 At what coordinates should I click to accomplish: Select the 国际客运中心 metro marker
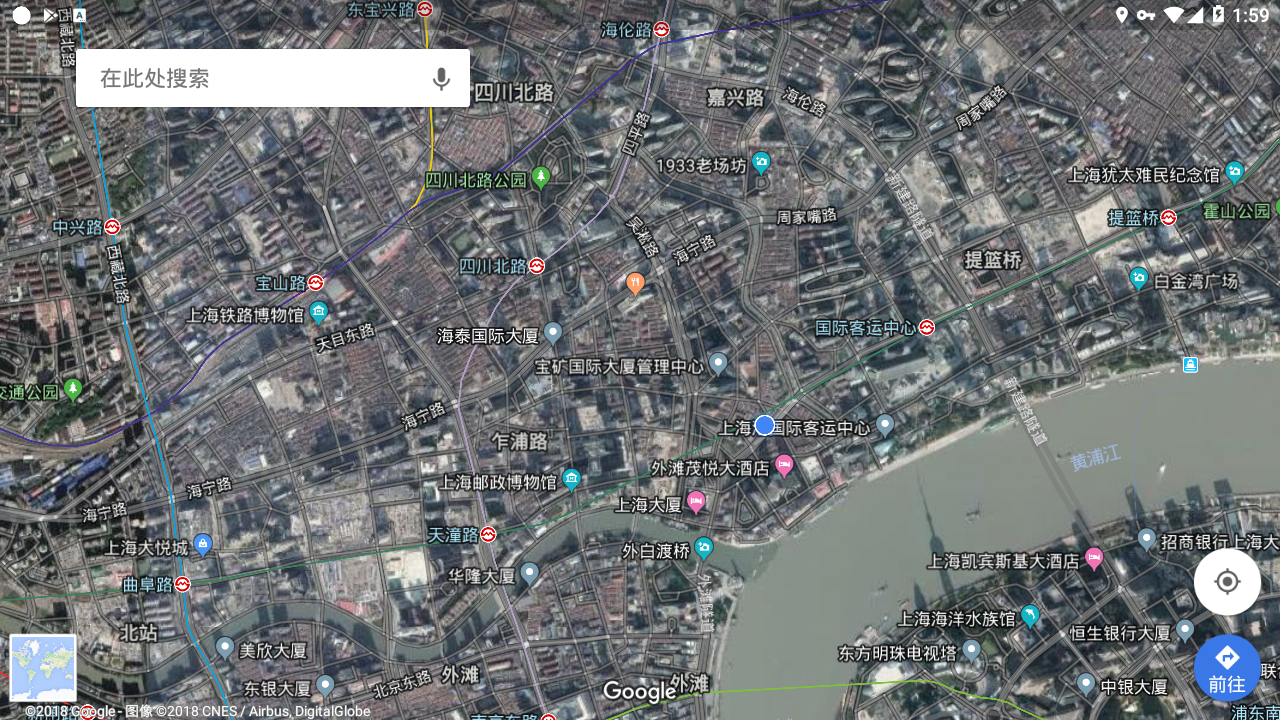click(x=925, y=326)
